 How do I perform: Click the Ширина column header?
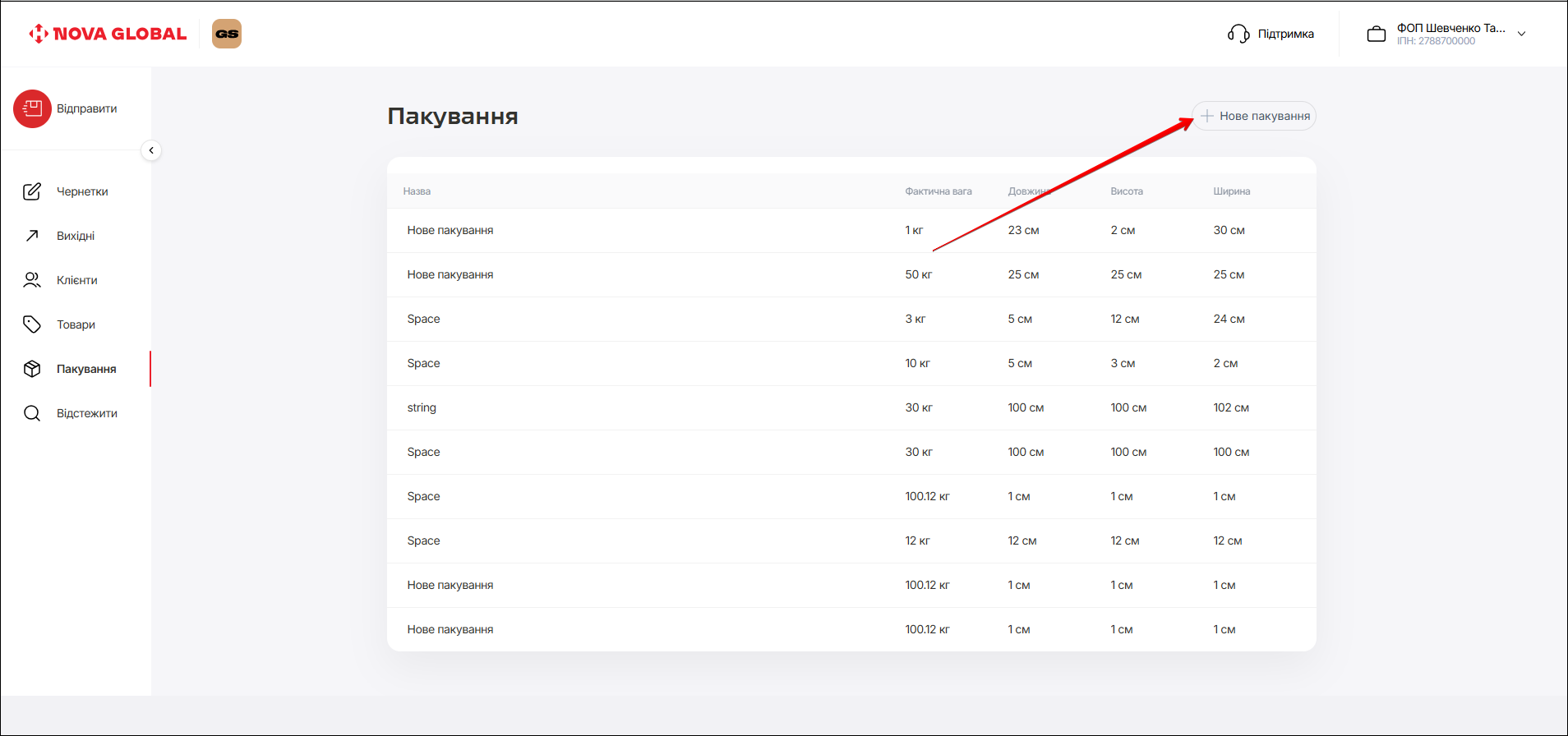coord(1231,191)
